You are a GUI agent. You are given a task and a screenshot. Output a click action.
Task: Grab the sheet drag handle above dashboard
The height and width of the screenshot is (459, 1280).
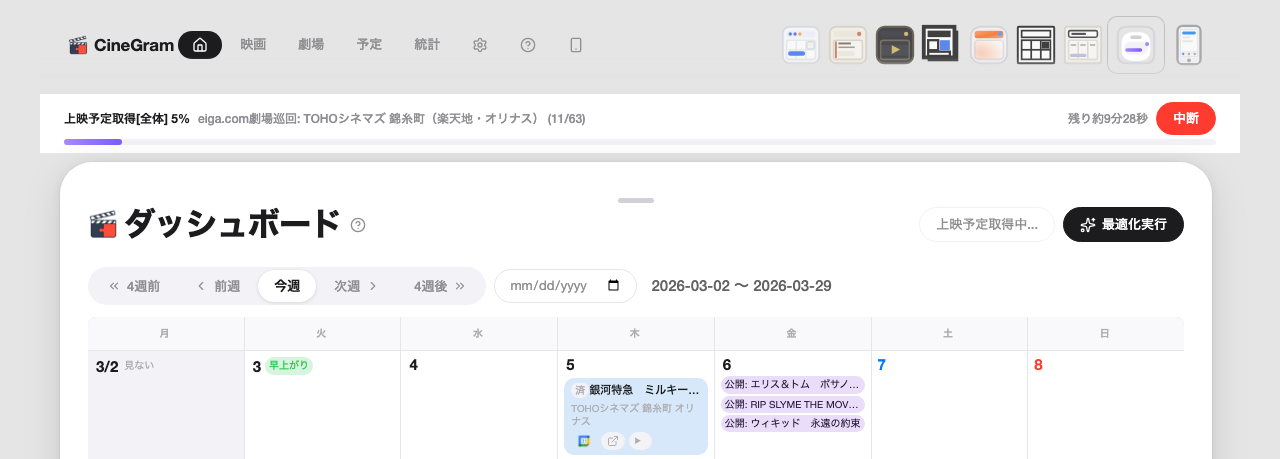point(636,200)
